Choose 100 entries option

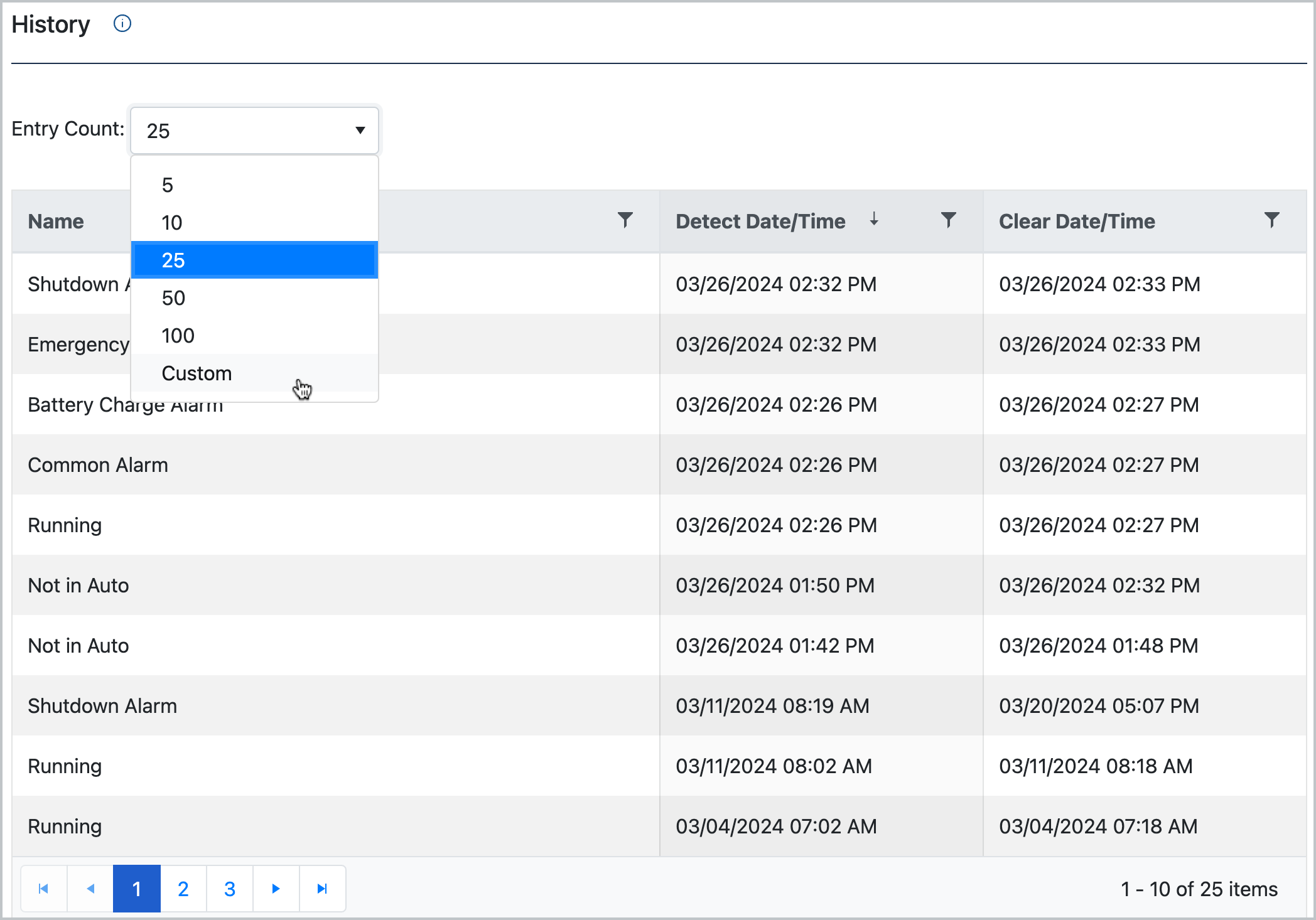point(178,336)
